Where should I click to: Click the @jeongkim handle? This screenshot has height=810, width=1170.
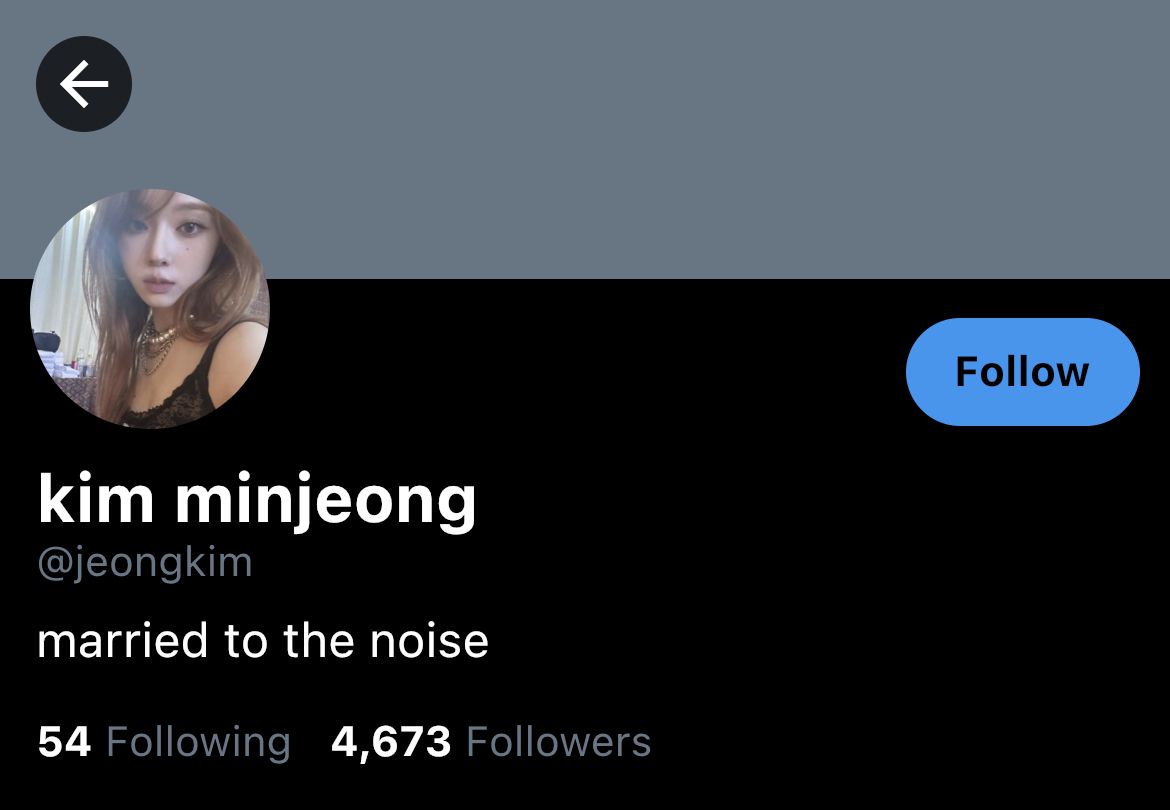[145, 562]
